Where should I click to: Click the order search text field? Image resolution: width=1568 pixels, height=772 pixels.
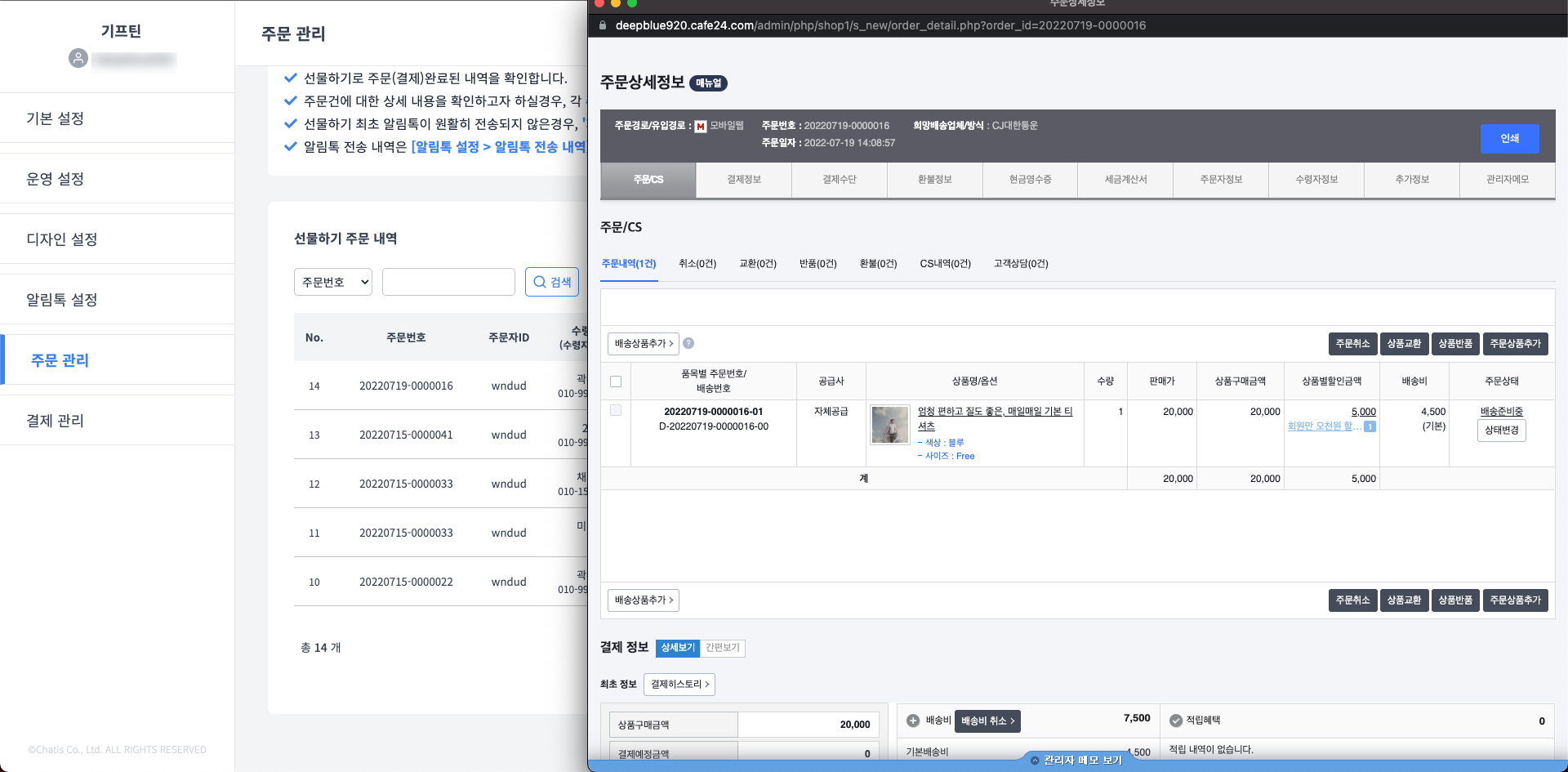click(x=448, y=282)
